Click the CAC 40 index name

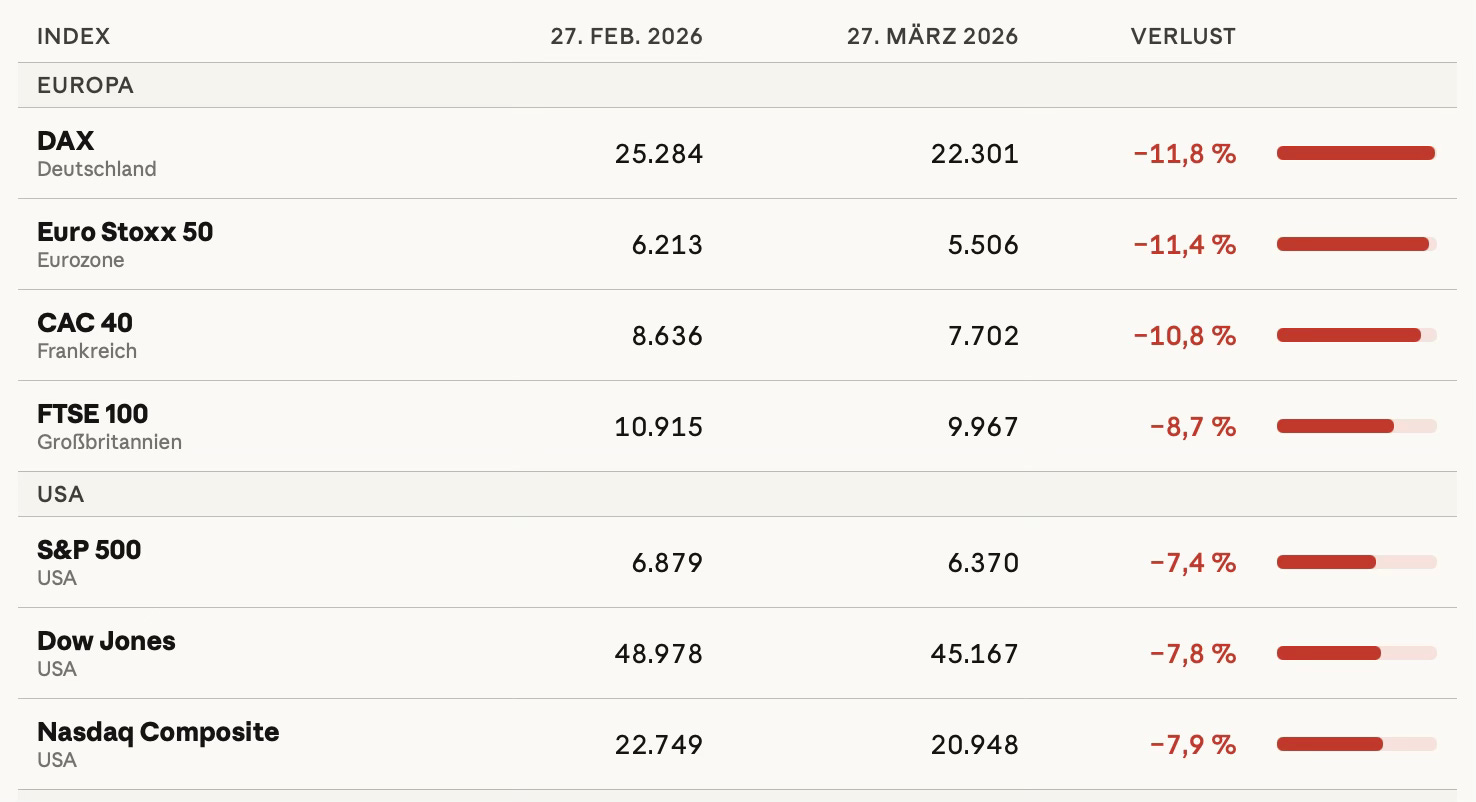pyautogui.click(x=85, y=323)
